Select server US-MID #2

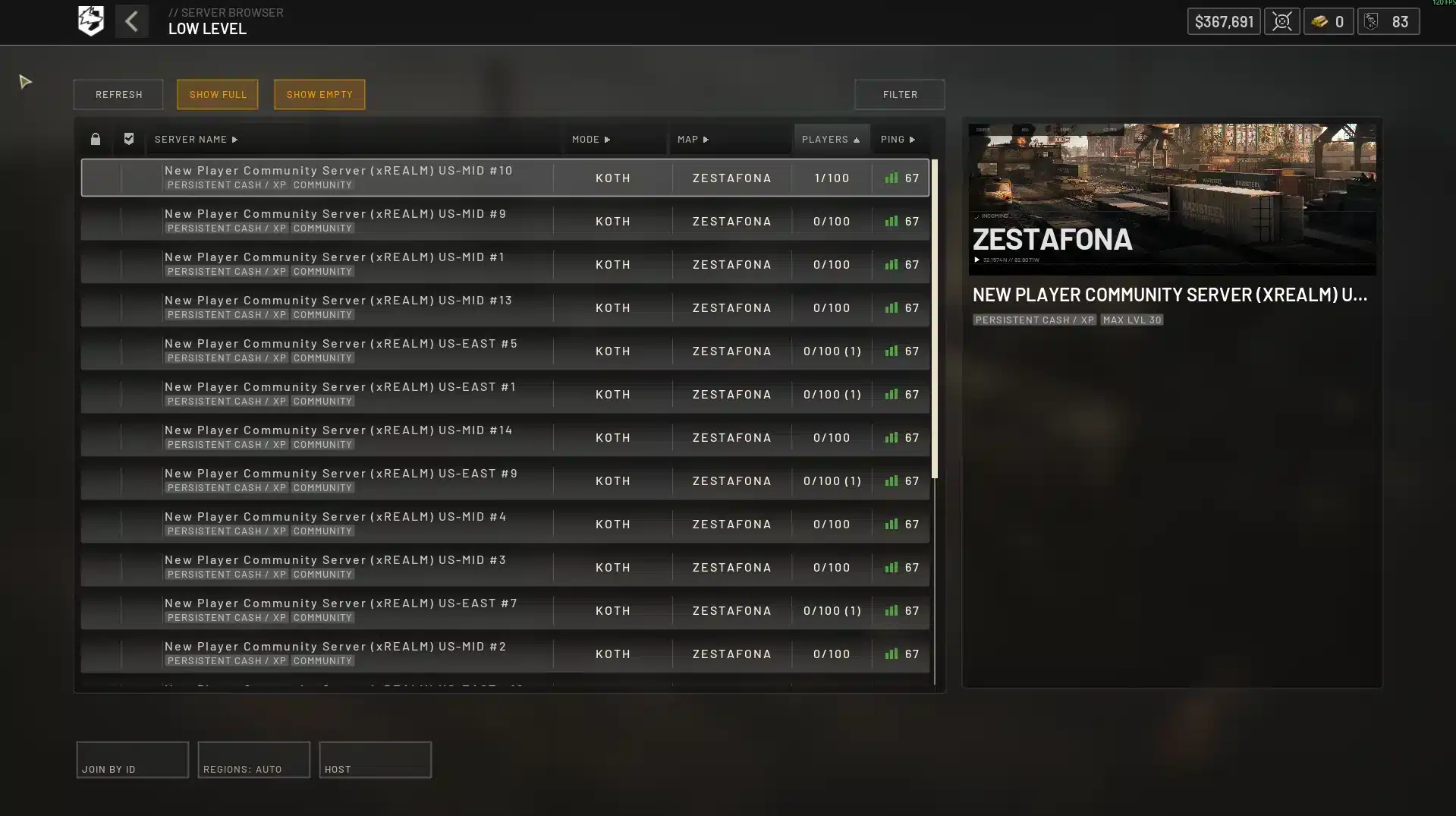[x=505, y=654]
